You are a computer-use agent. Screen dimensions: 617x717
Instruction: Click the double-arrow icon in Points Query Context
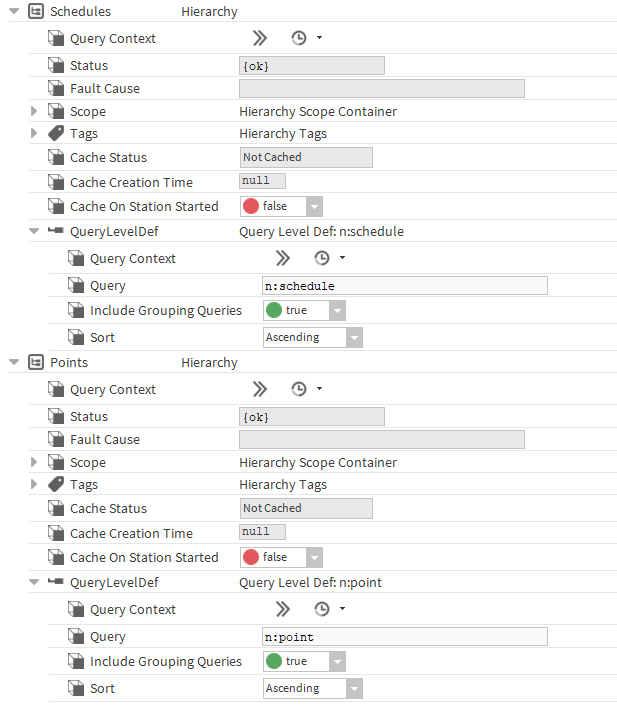coord(260,389)
